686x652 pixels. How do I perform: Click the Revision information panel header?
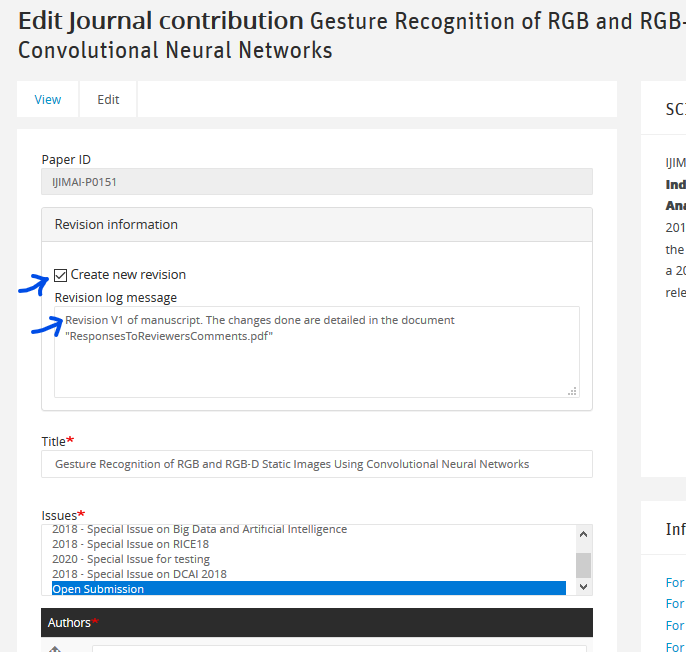tap(317, 224)
